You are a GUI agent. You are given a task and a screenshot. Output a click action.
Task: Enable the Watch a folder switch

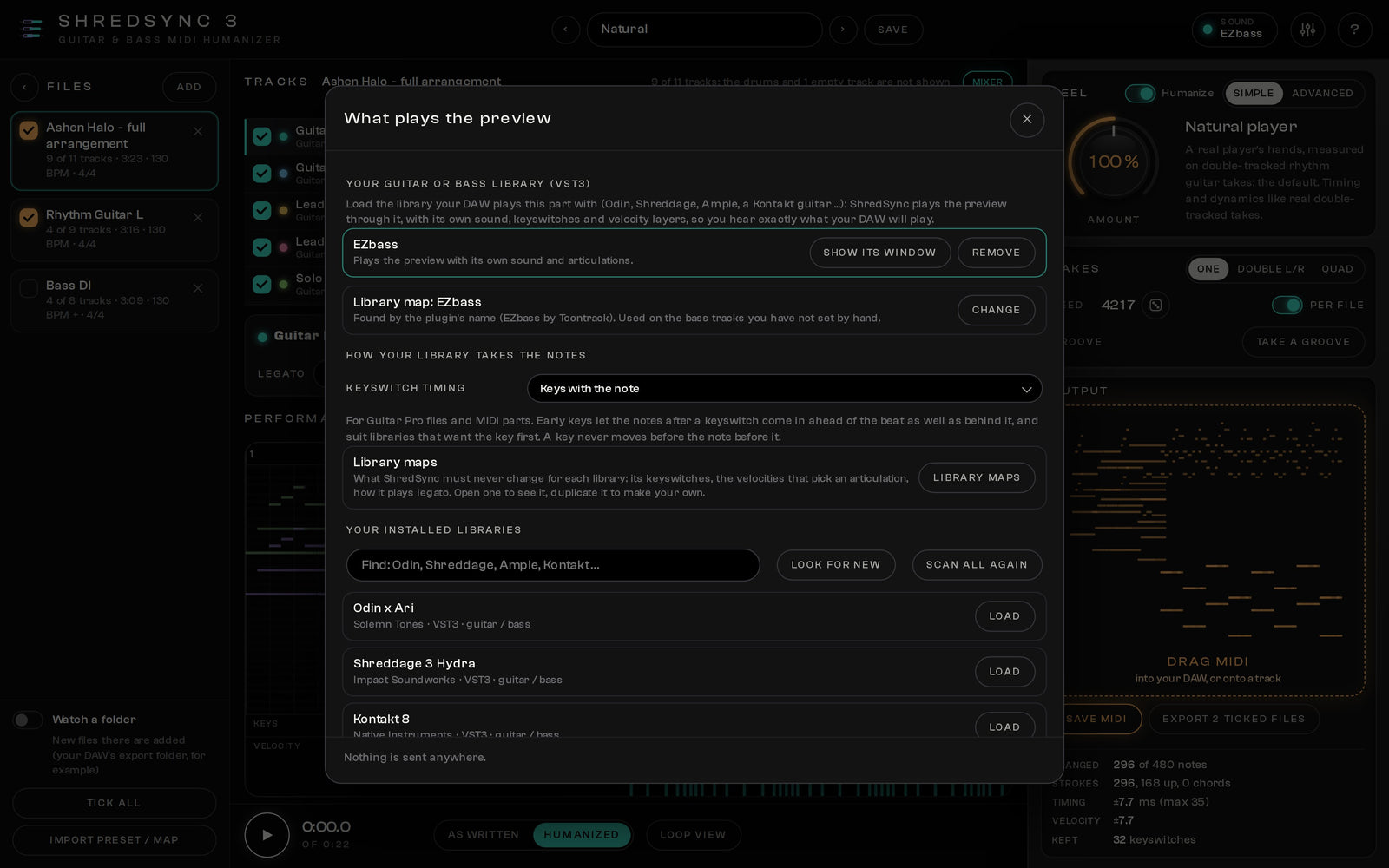coord(28,720)
